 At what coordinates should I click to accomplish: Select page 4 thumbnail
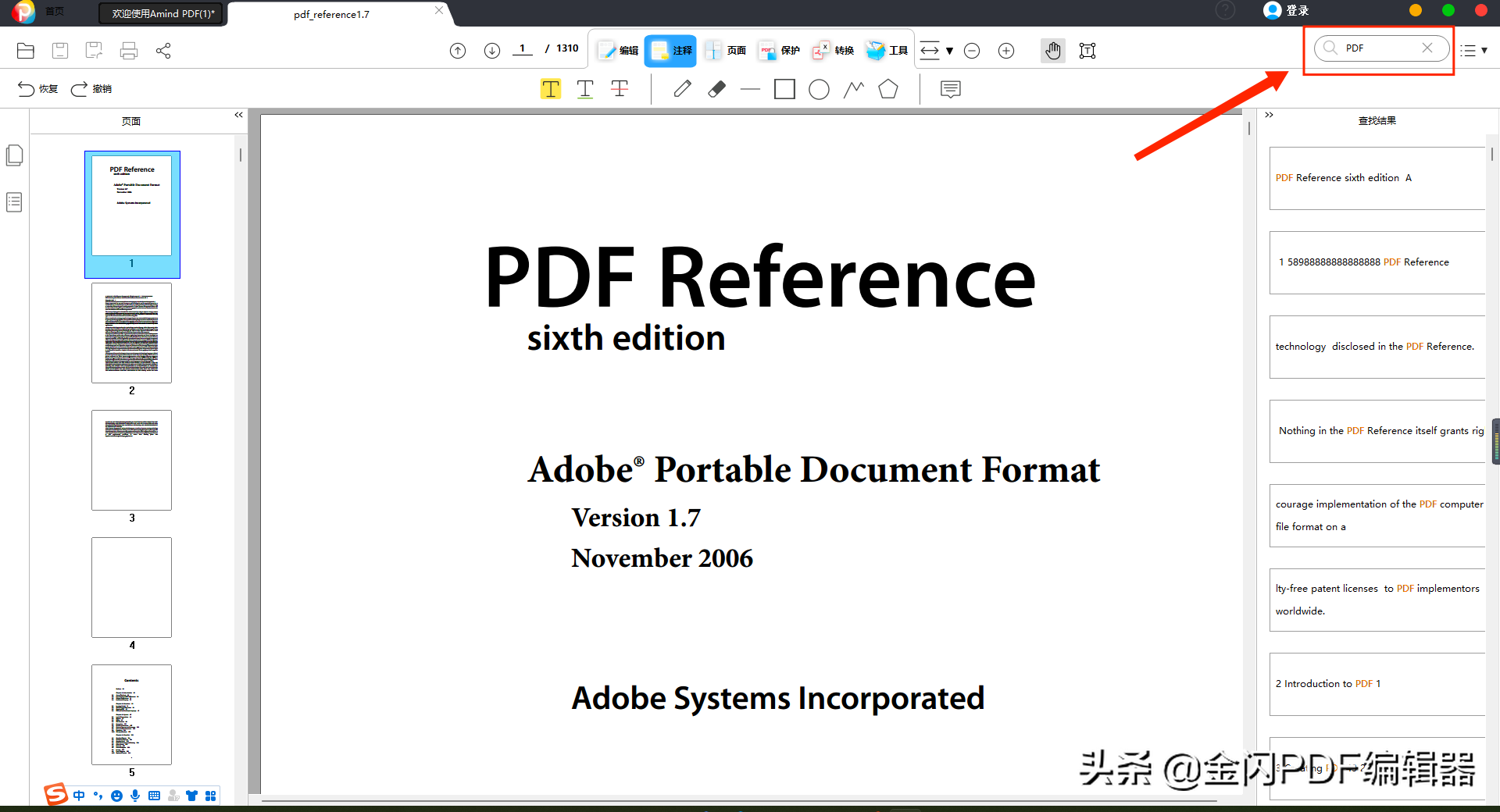(132, 587)
